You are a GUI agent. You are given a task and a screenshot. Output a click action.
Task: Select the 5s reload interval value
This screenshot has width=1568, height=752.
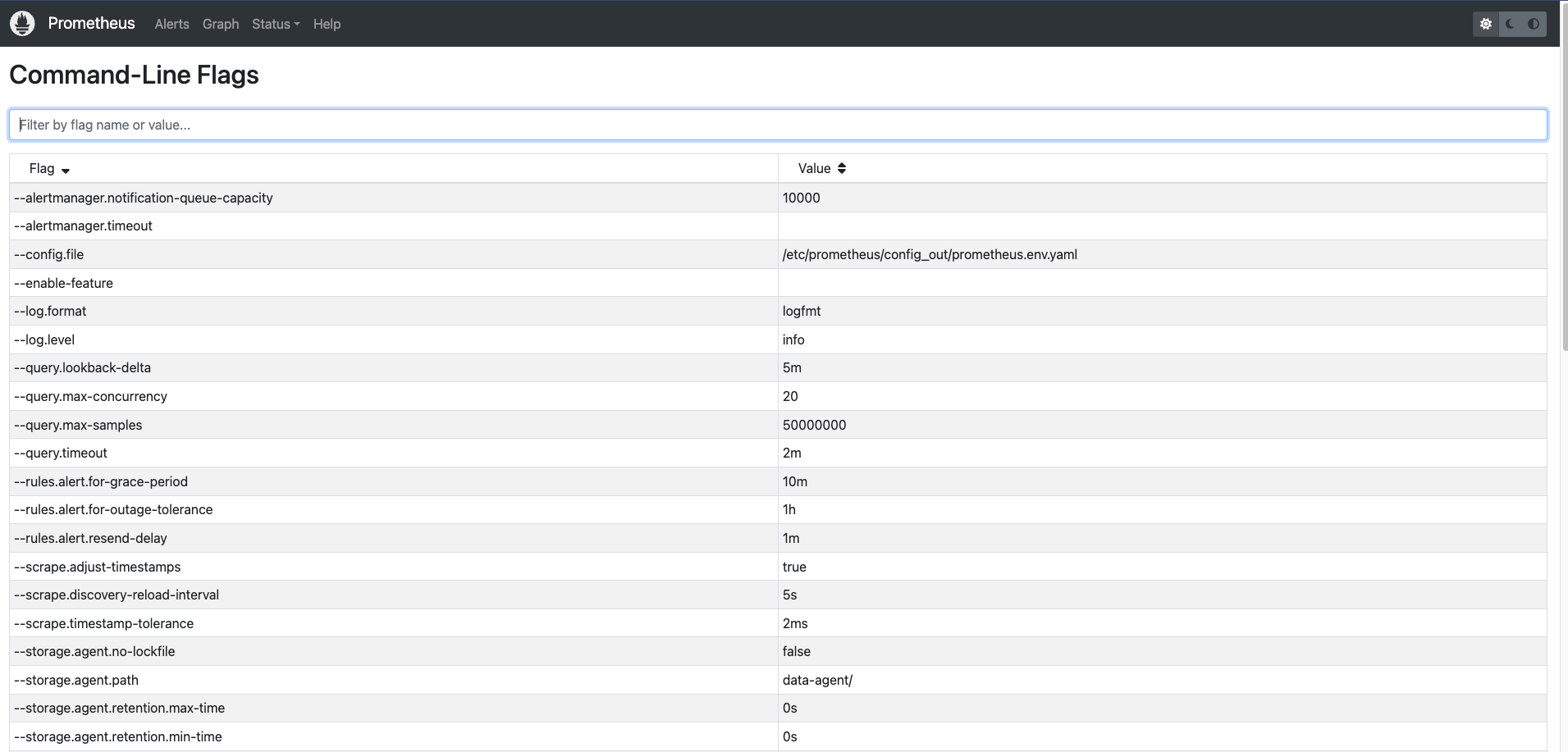[x=789, y=595]
